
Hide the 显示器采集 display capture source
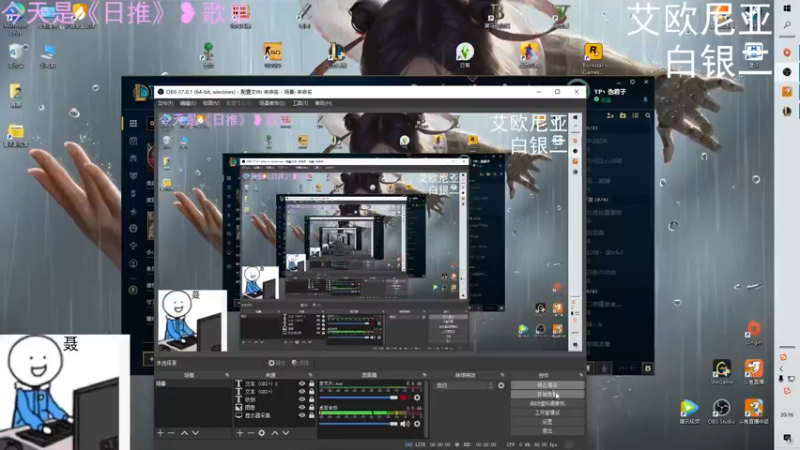click(302, 415)
